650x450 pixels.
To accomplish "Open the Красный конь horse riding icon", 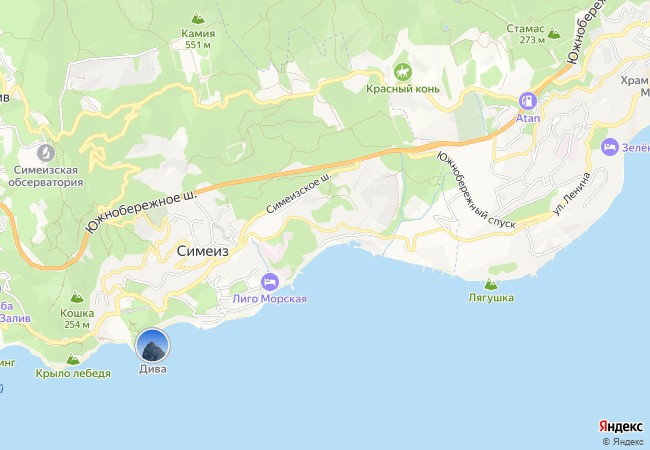I will pyautogui.click(x=403, y=73).
